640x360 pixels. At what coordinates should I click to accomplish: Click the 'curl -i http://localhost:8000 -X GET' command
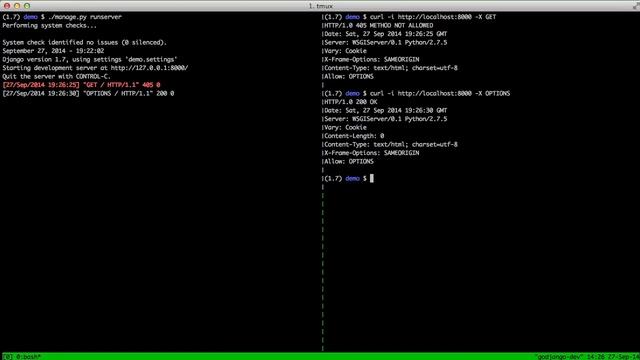point(433,17)
